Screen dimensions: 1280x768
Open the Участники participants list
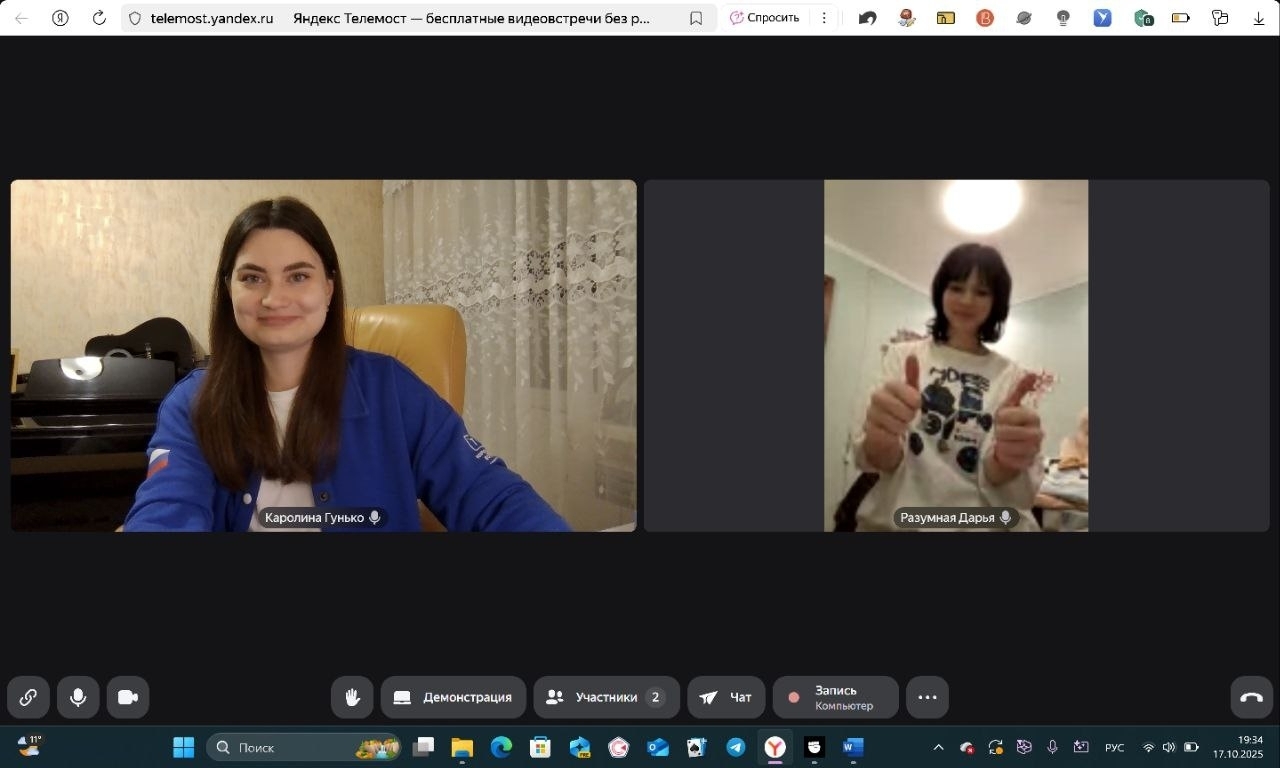point(606,697)
